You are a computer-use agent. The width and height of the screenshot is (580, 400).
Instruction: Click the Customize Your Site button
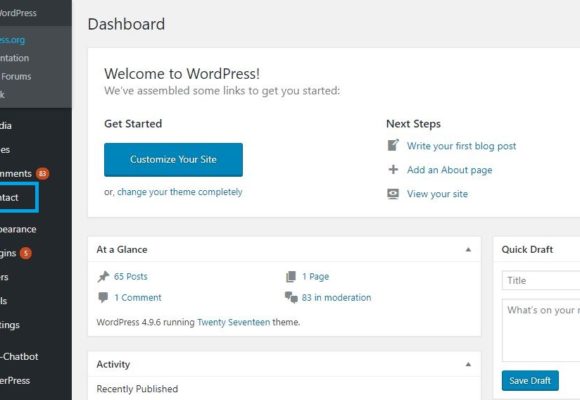pos(173,159)
